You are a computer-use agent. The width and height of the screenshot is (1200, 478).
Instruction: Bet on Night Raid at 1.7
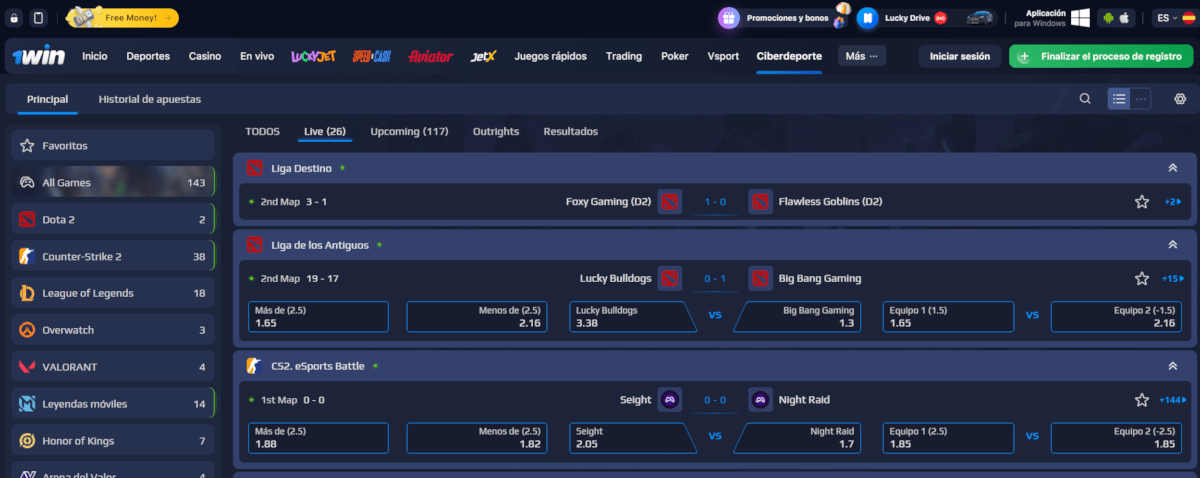796,438
